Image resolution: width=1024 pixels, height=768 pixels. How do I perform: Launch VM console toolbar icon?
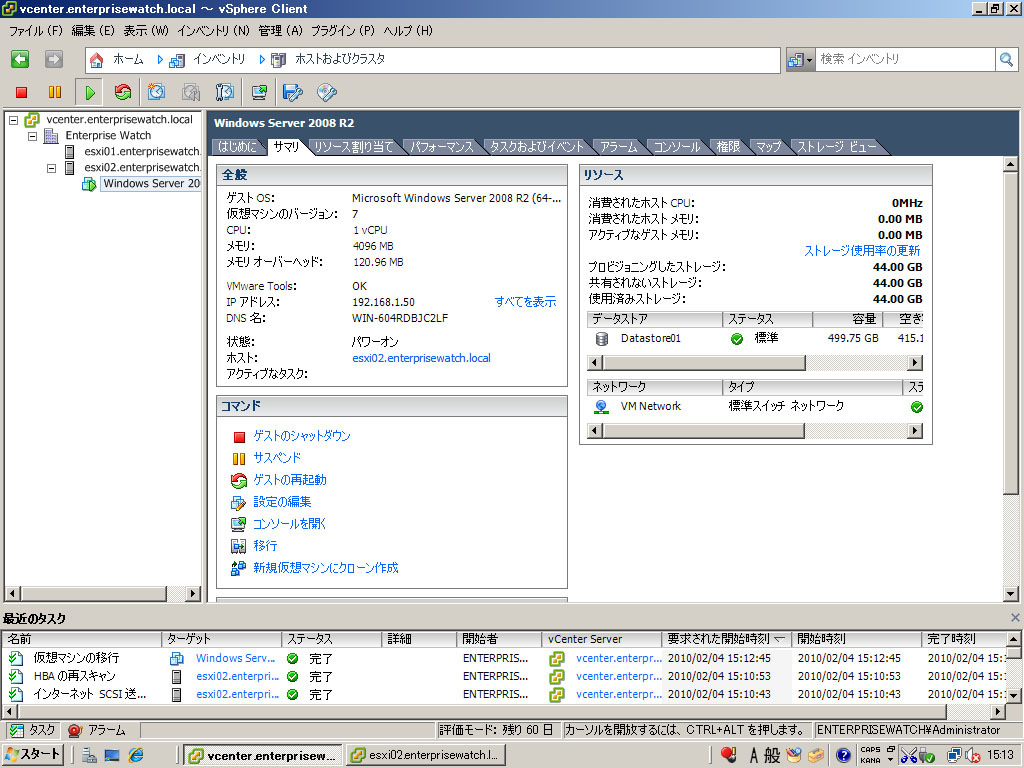click(x=259, y=93)
